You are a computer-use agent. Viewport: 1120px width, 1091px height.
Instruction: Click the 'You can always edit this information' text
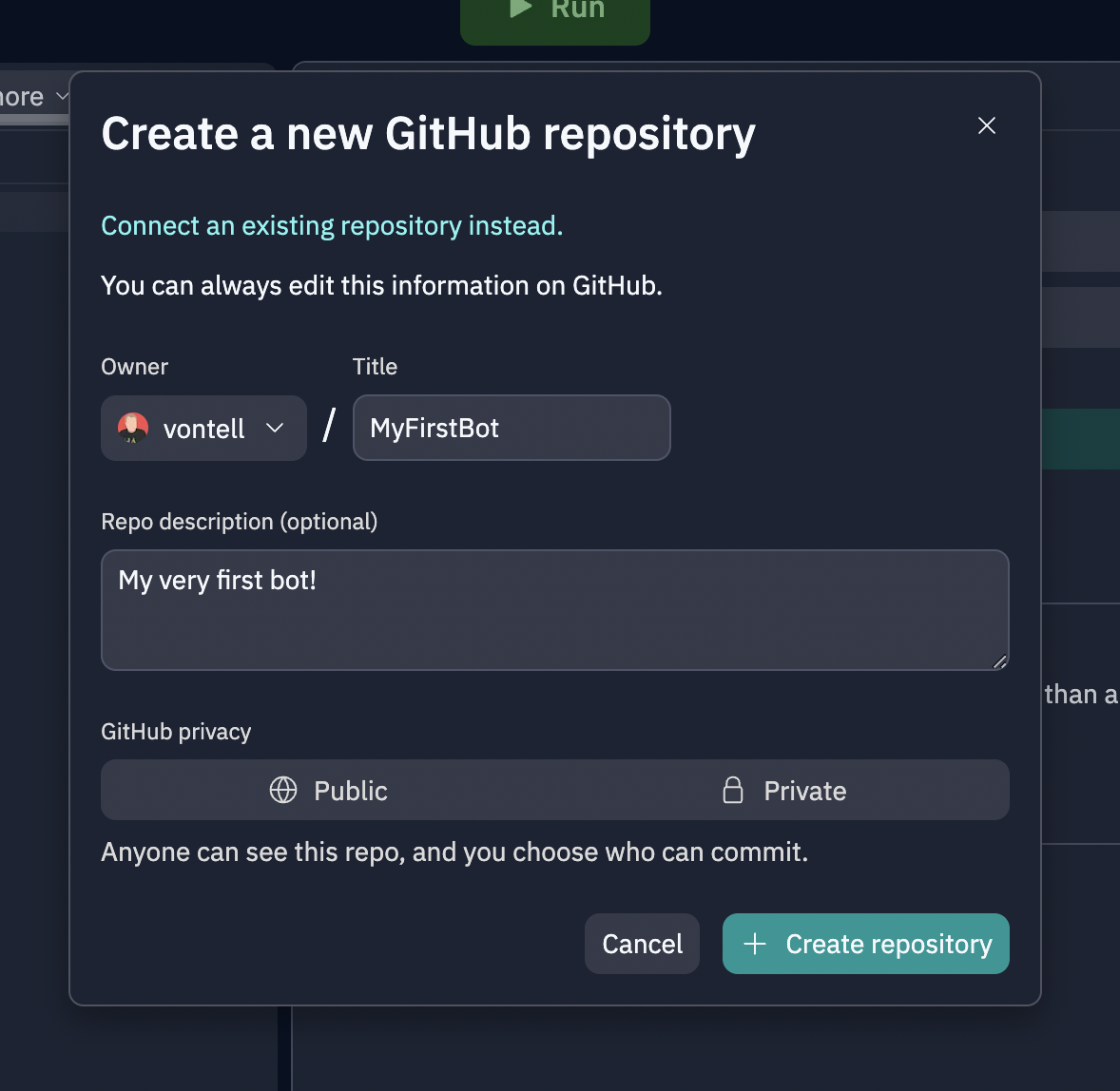point(381,286)
